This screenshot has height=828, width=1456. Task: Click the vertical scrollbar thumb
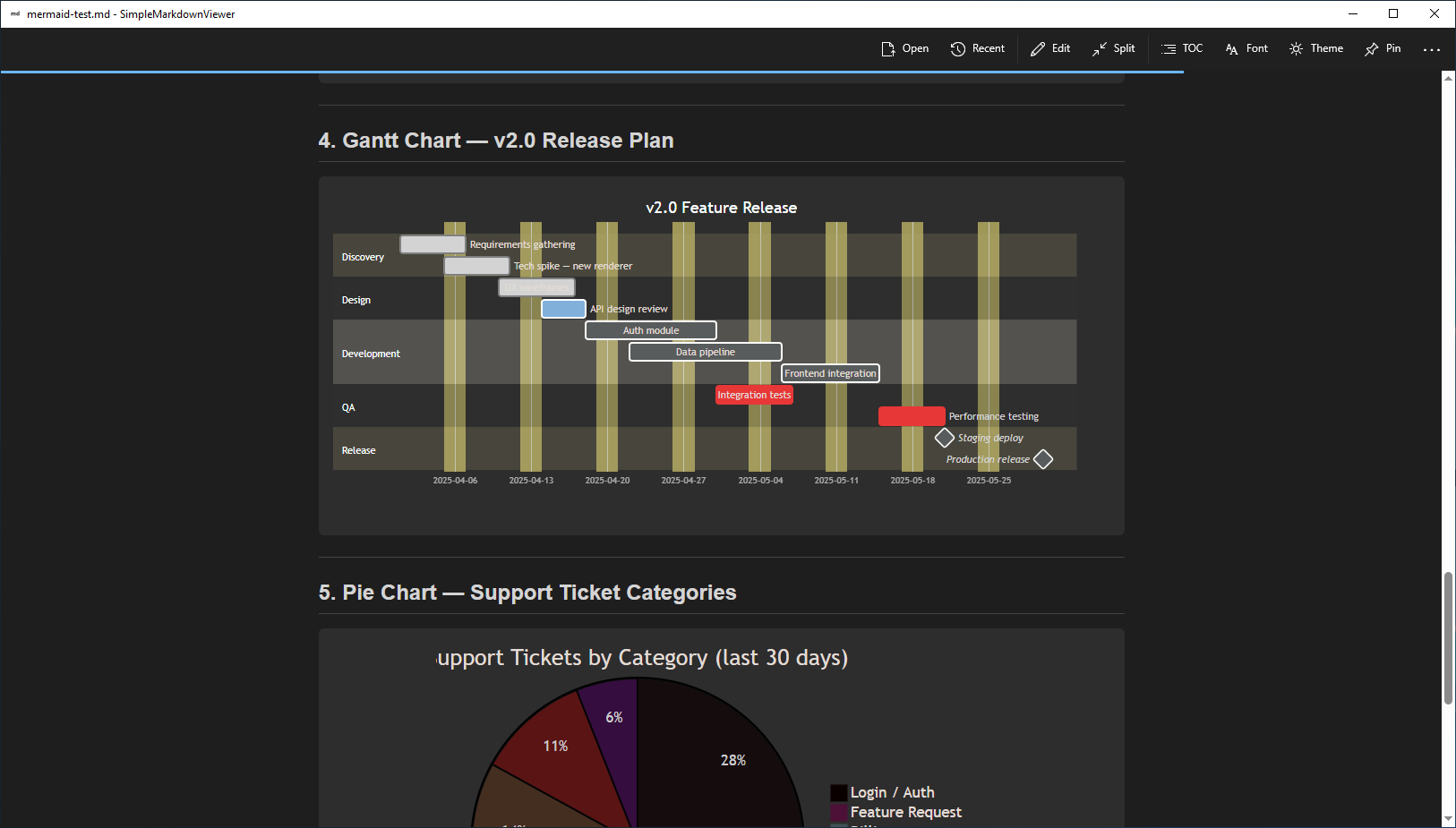[1448, 638]
